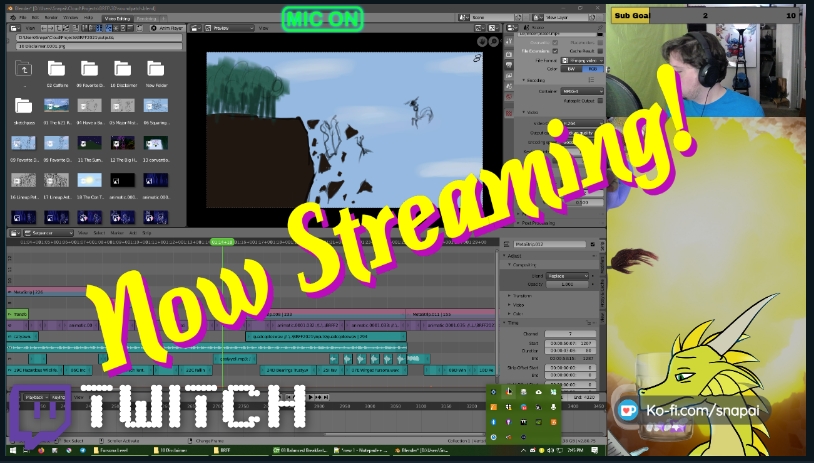Viewport: 814px width, 463px height.
Task: Click cloud icon in tray popup
Action: coord(538,392)
